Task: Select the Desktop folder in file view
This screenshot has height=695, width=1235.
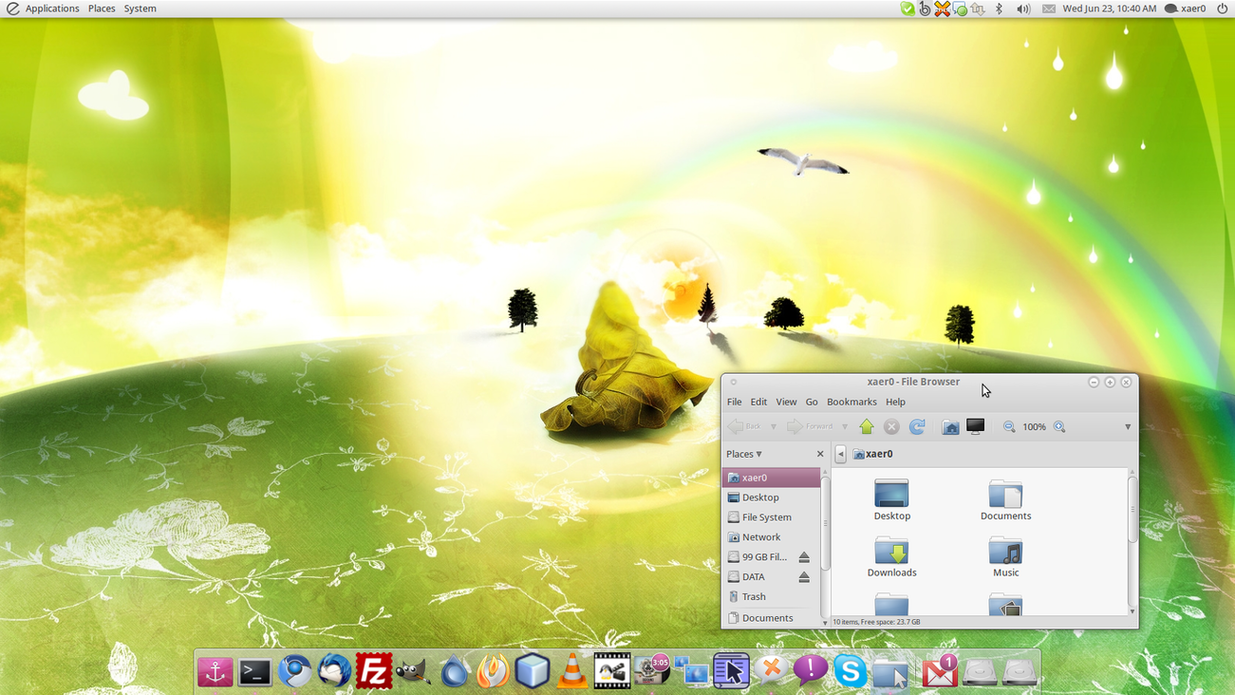Action: click(x=892, y=501)
